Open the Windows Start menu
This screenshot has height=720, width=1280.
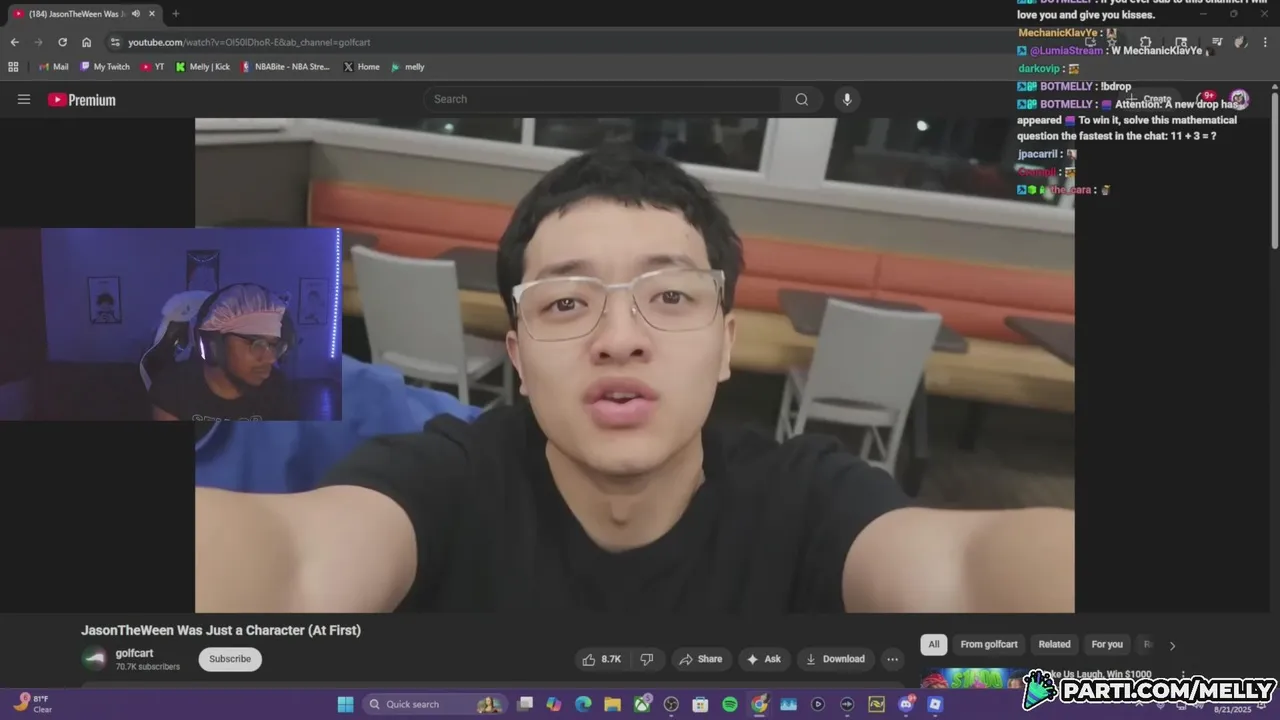coord(345,704)
